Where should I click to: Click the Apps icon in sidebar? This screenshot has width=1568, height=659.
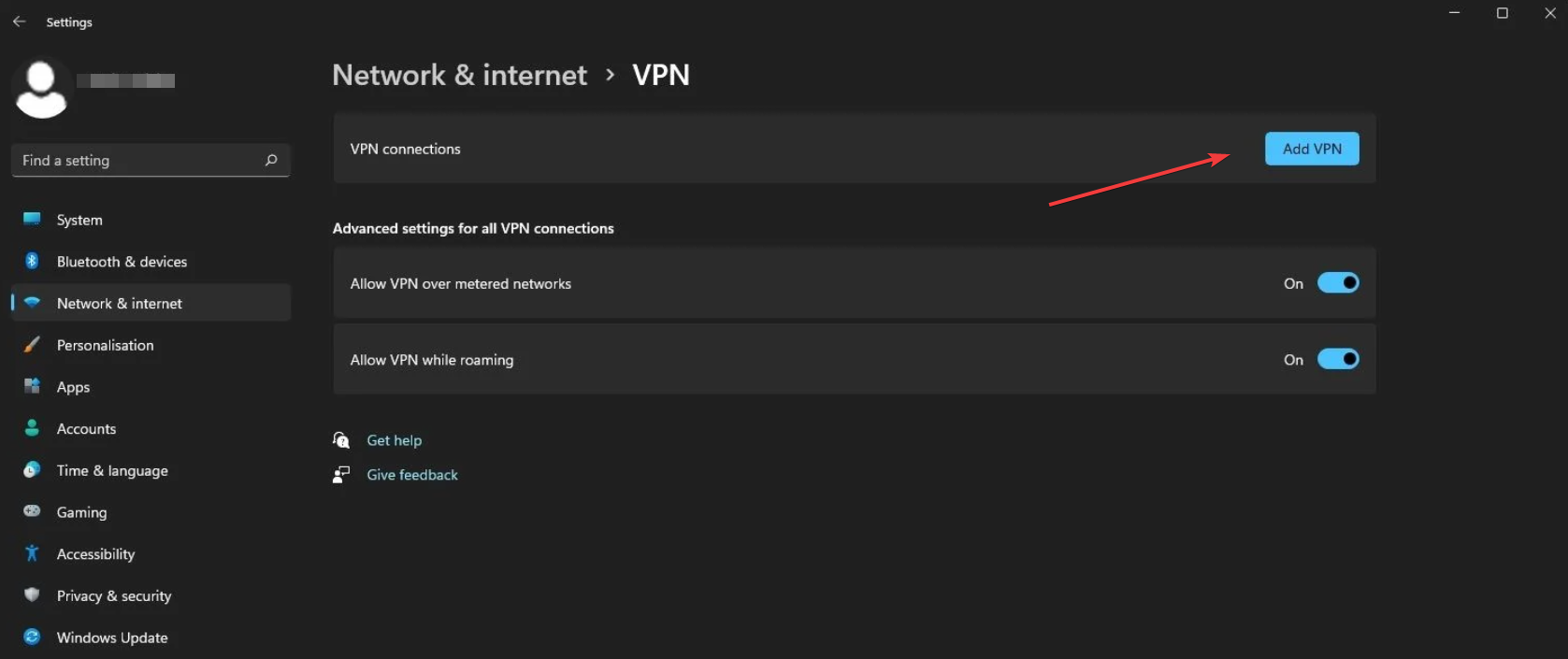tap(32, 386)
